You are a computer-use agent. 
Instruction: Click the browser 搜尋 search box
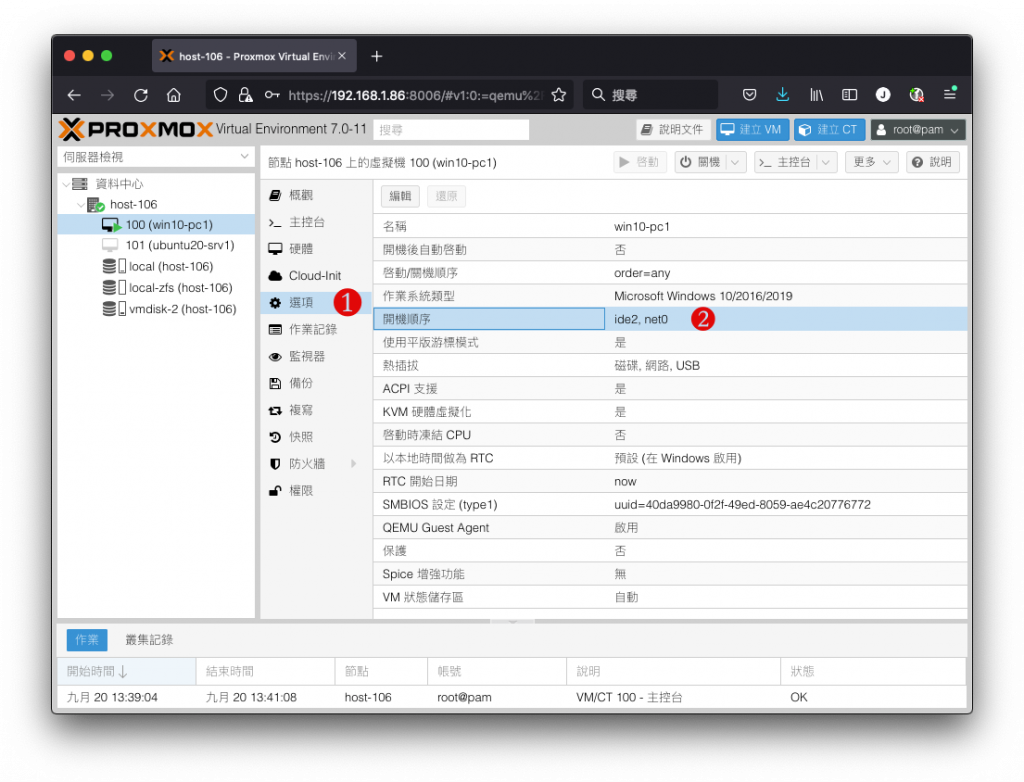pyautogui.click(x=650, y=95)
